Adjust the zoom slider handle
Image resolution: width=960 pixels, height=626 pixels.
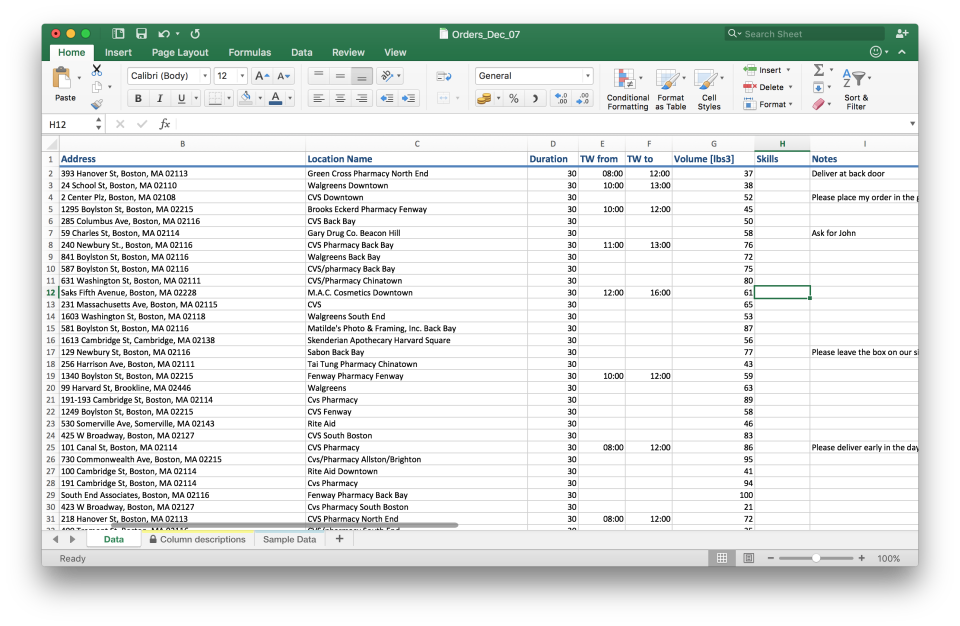[x=816, y=558]
